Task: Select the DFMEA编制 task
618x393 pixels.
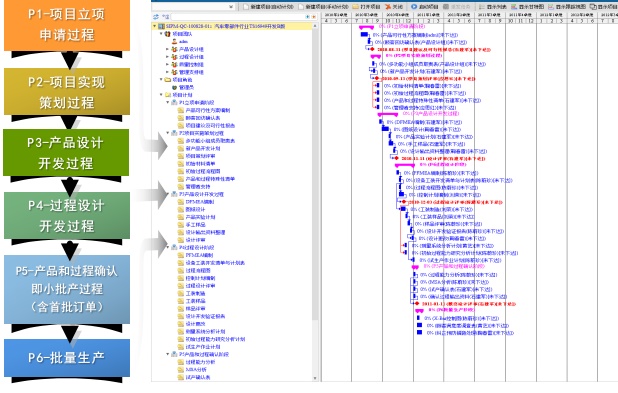Action: point(196,202)
